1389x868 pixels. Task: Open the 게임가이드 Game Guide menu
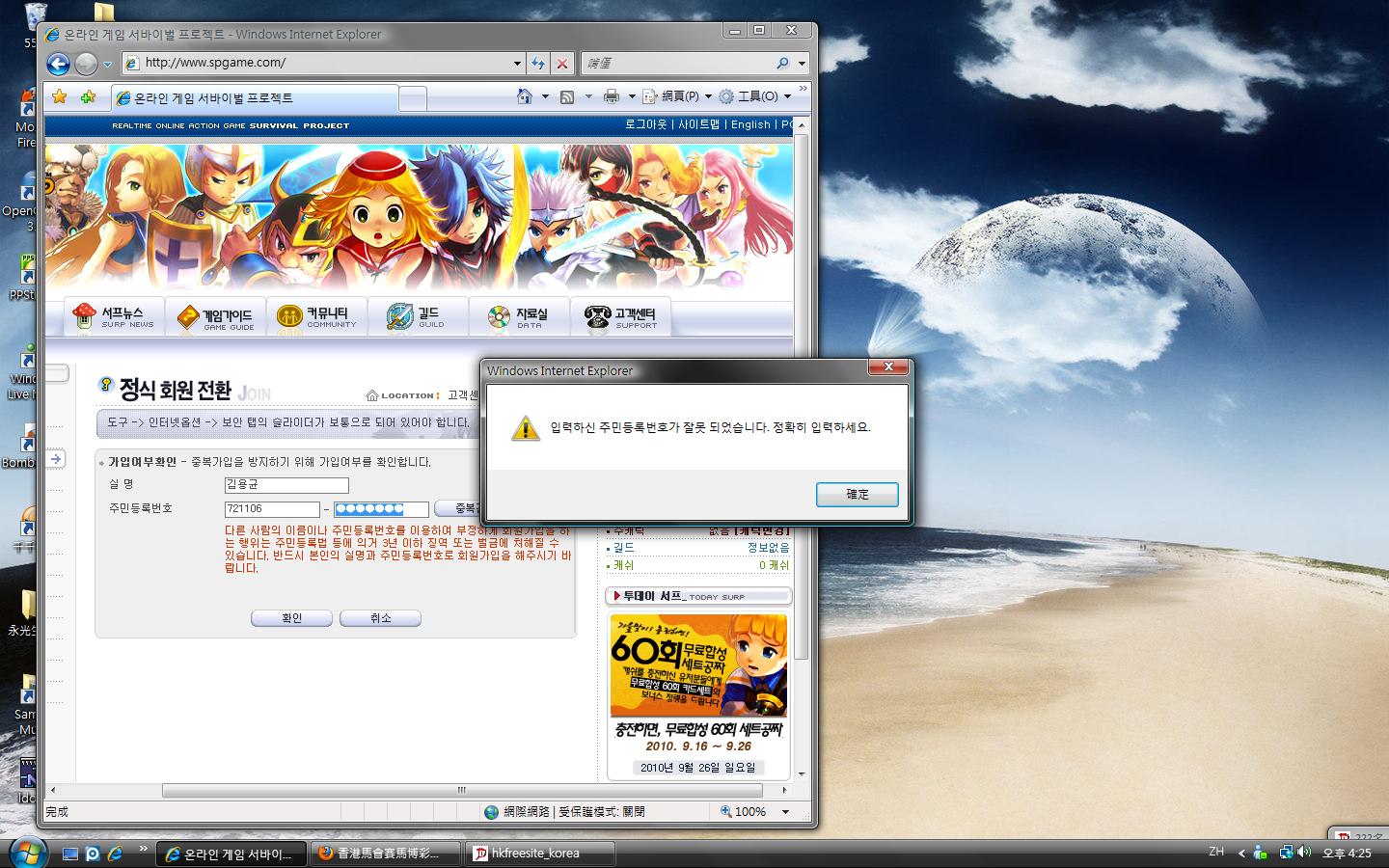[216, 317]
